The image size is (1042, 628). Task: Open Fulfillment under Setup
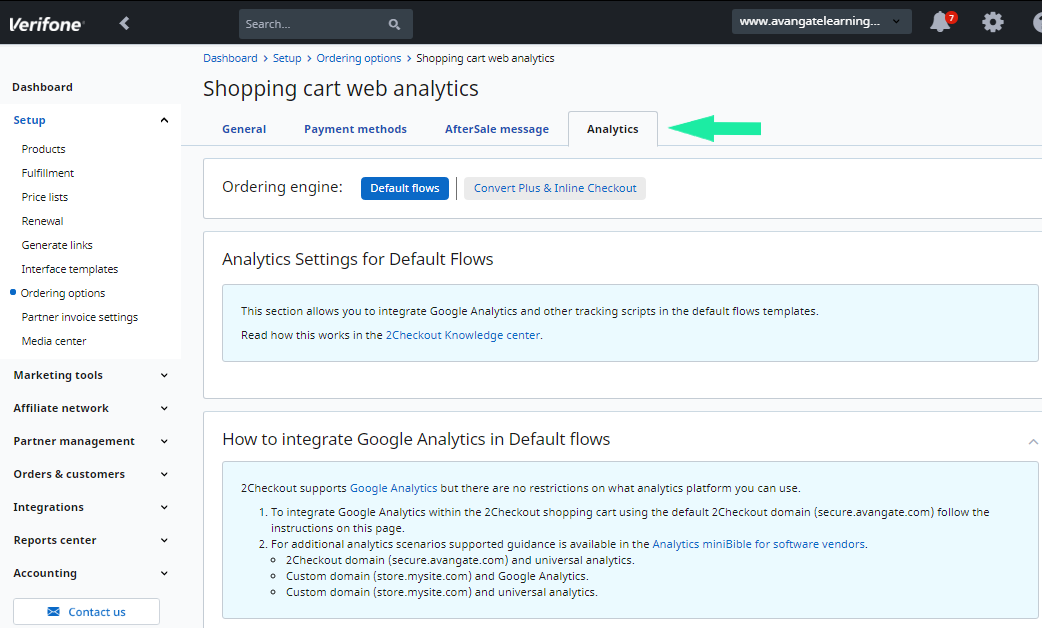(48, 173)
